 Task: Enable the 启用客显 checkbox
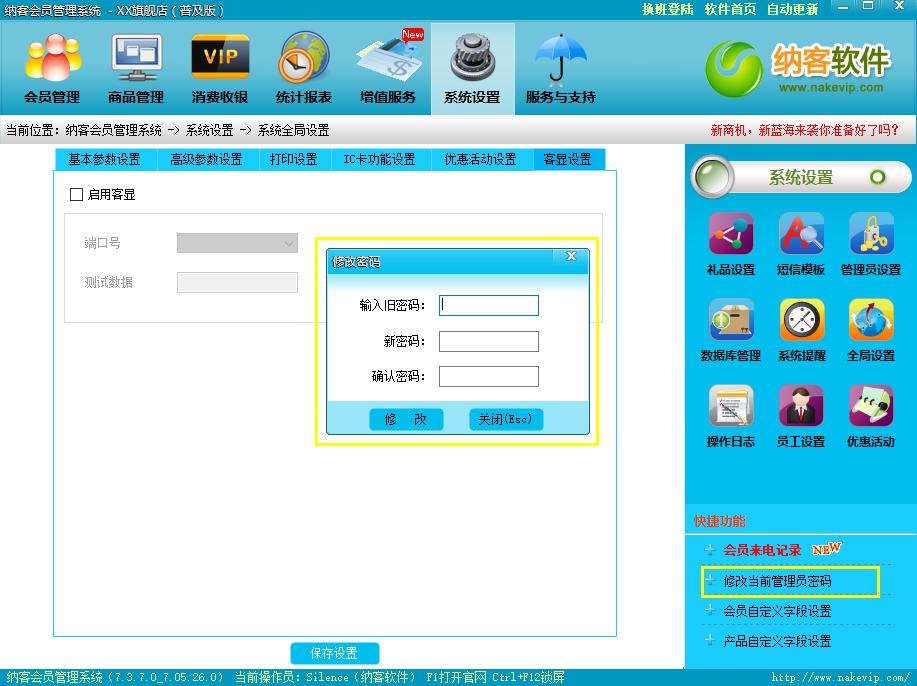(77, 195)
